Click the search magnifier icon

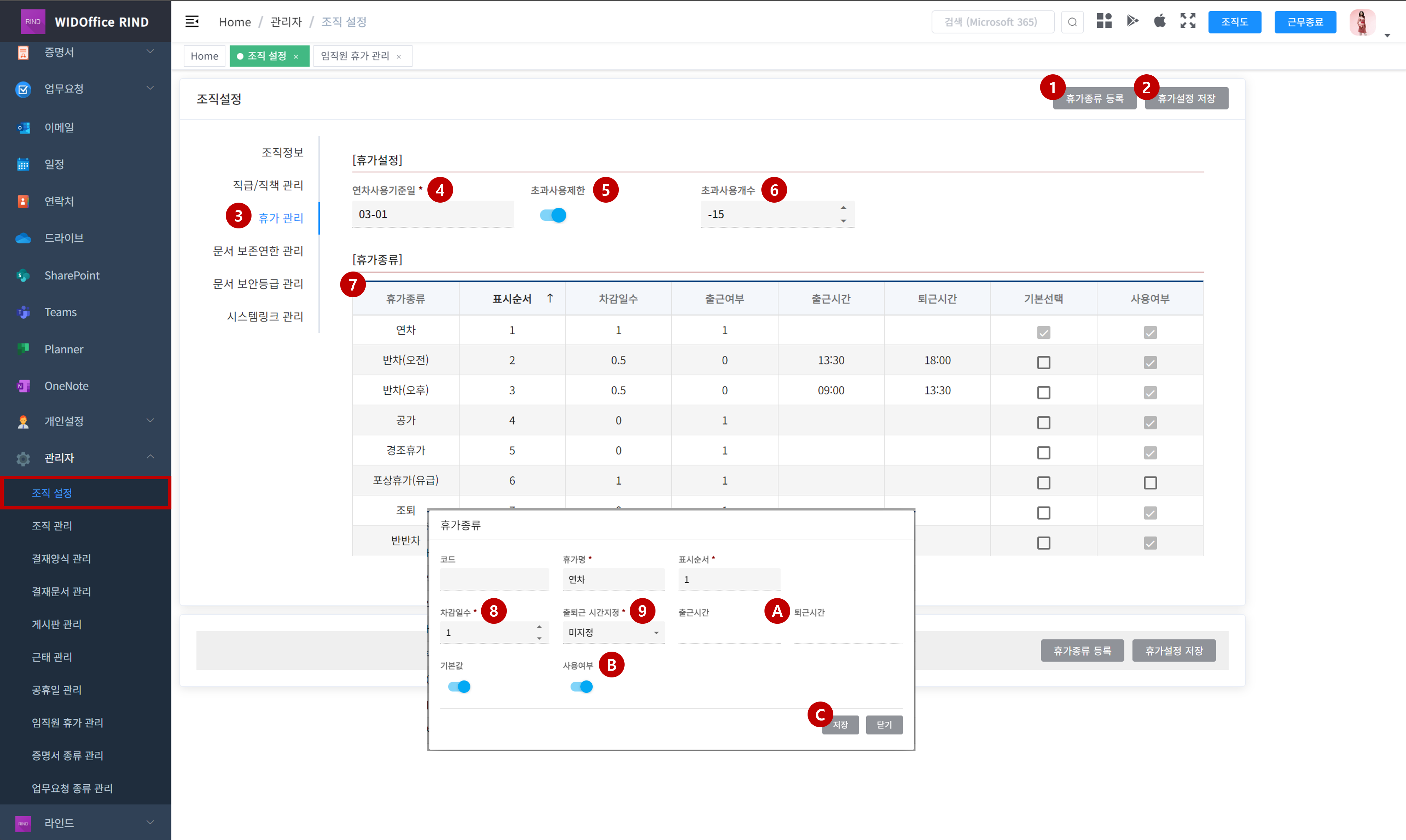pyautogui.click(x=1072, y=22)
